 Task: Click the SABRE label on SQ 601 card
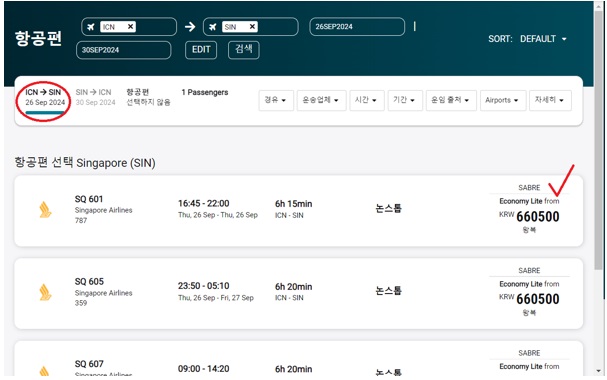(x=529, y=188)
